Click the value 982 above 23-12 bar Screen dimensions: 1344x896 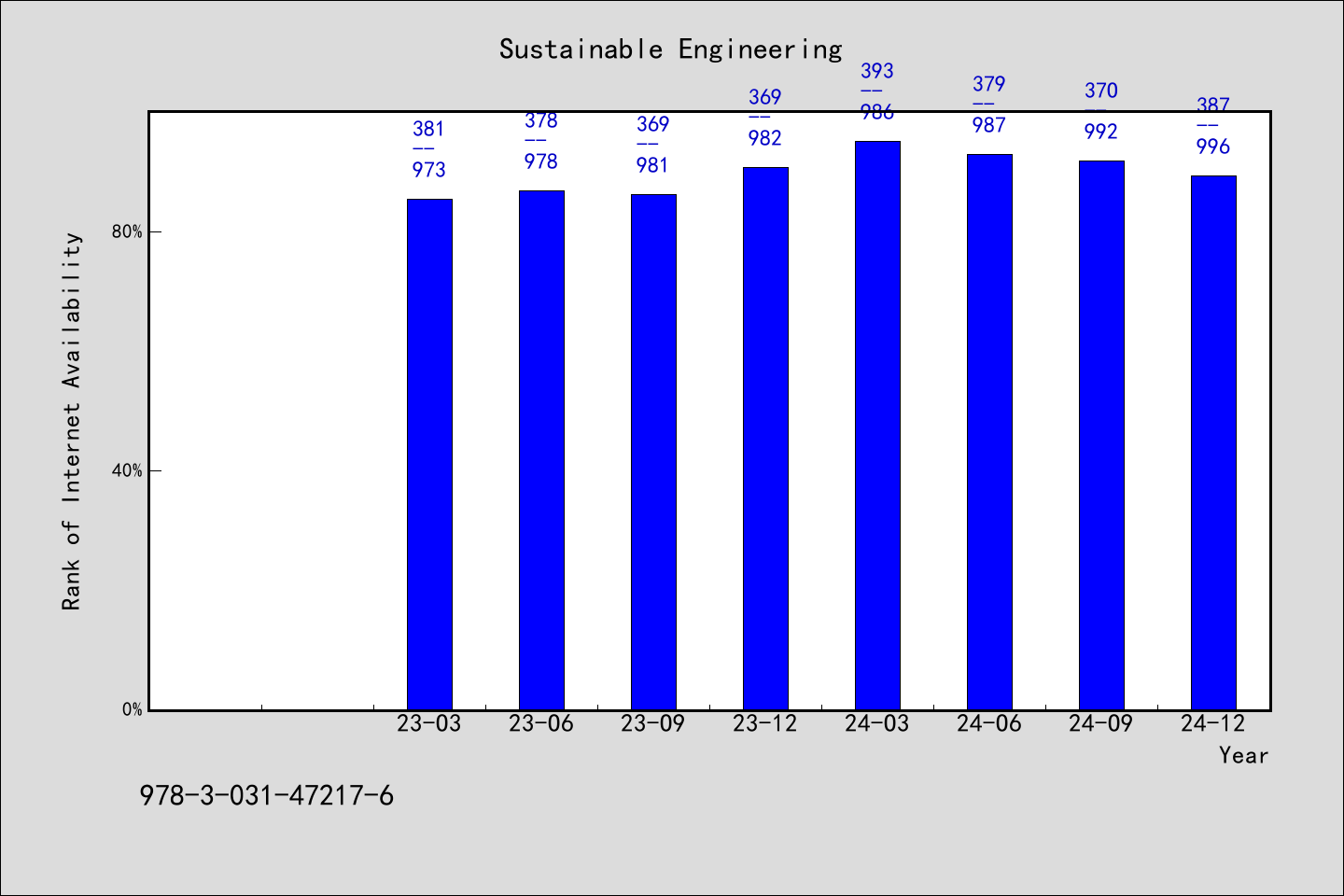tap(765, 138)
